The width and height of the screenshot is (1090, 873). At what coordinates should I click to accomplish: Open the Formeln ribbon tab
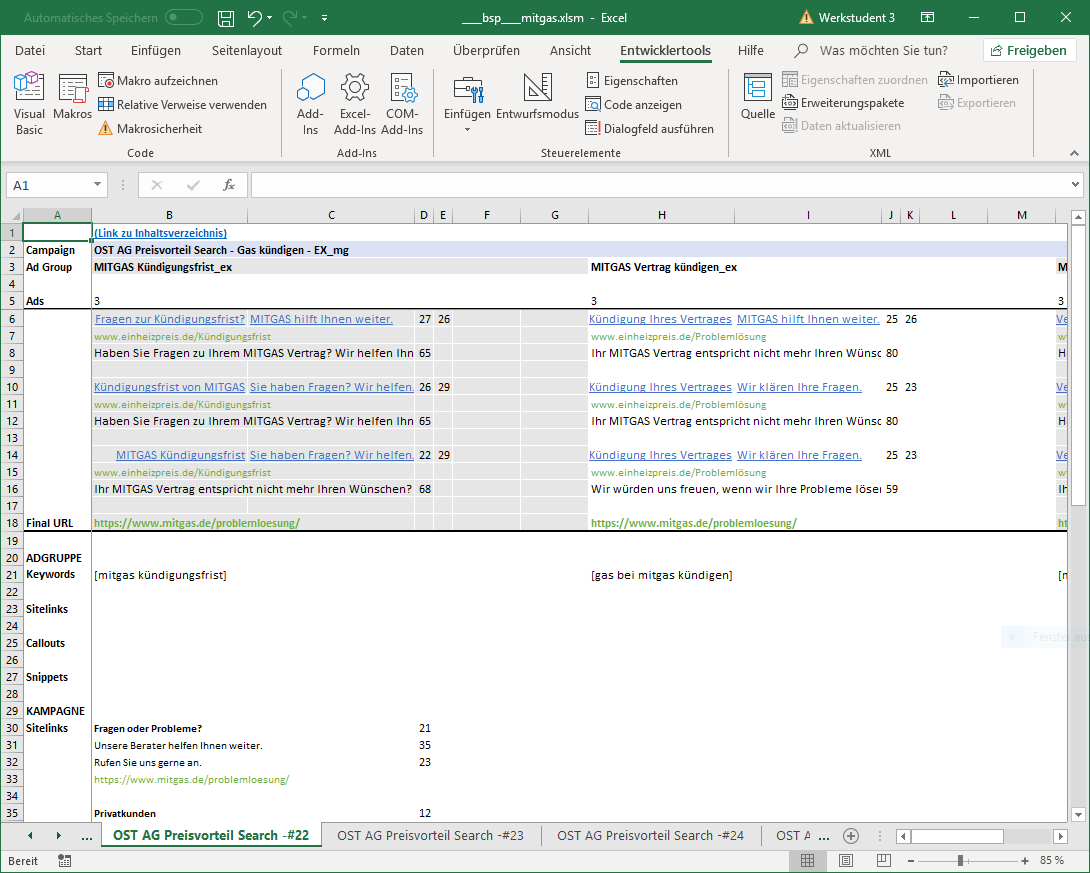point(336,51)
